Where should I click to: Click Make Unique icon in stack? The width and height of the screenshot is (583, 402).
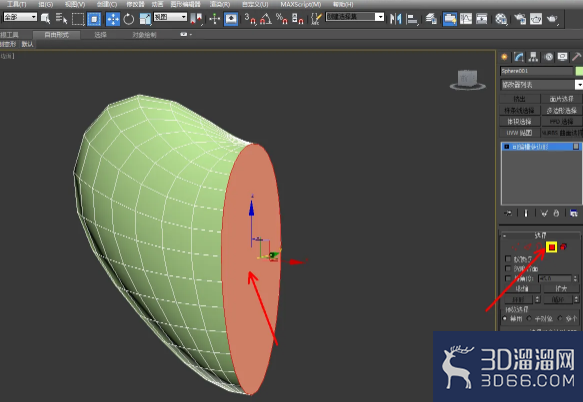(544, 213)
